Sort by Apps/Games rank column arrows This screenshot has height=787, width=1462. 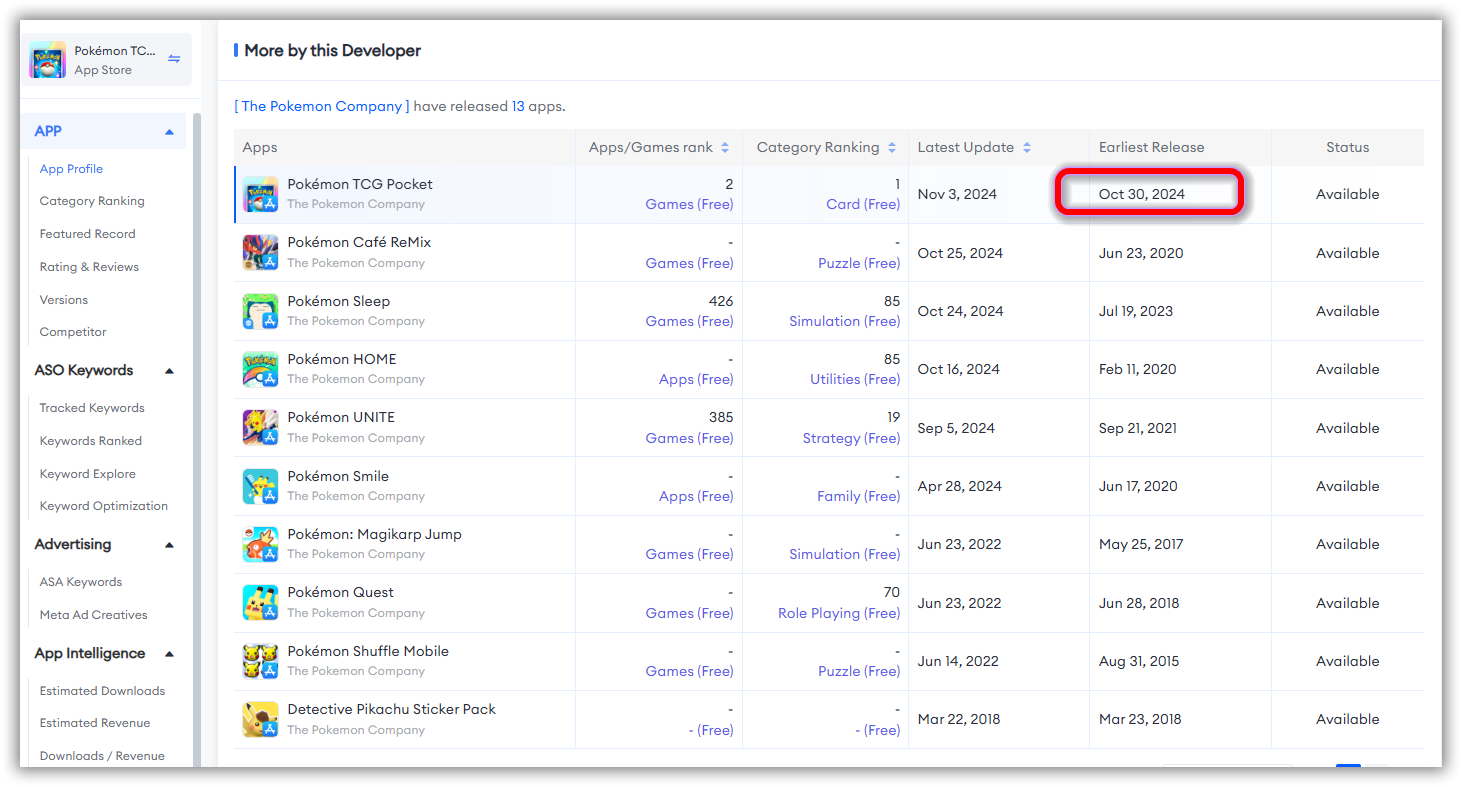point(725,148)
